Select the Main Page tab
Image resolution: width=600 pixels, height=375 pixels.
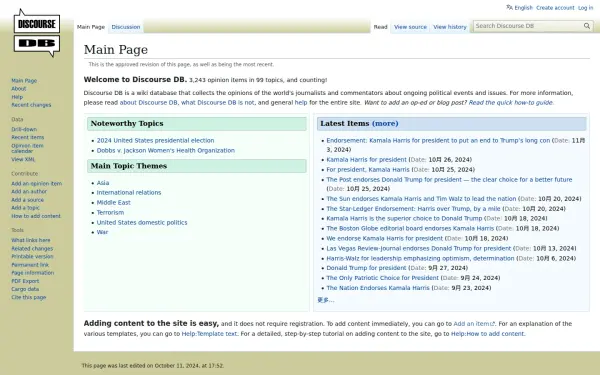point(91,27)
